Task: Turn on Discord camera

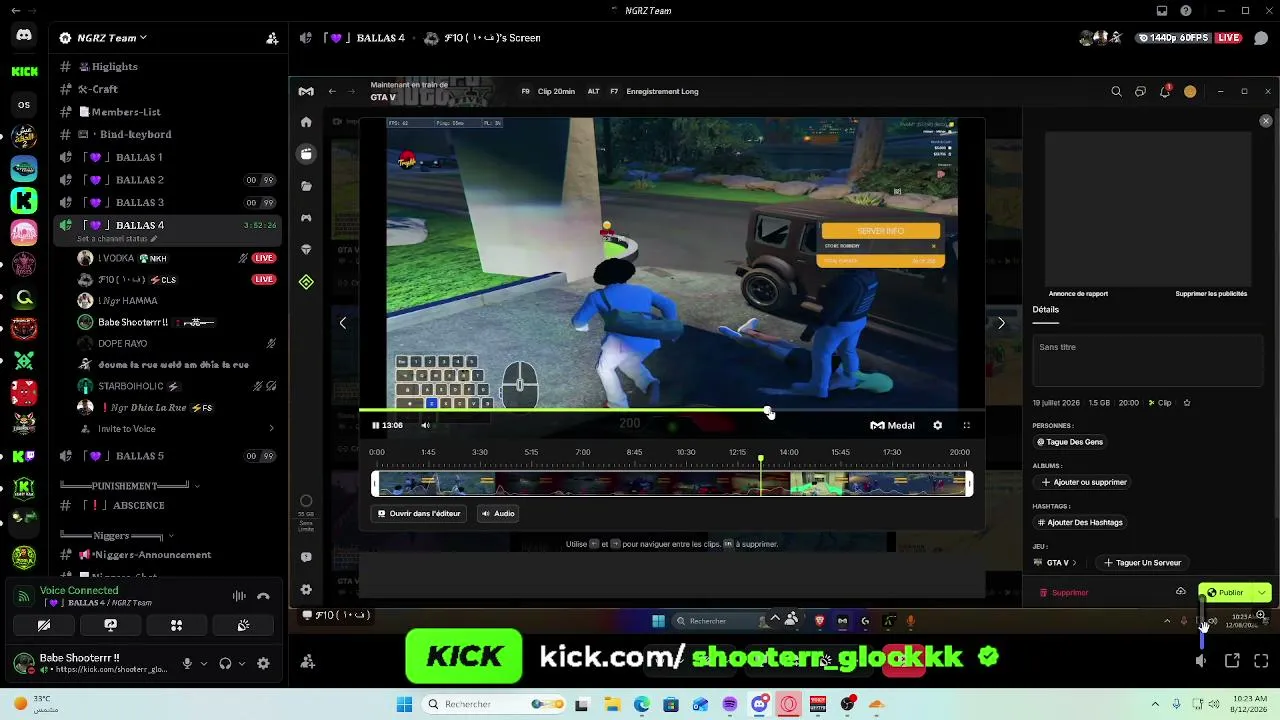Action: (x=44, y=626)
